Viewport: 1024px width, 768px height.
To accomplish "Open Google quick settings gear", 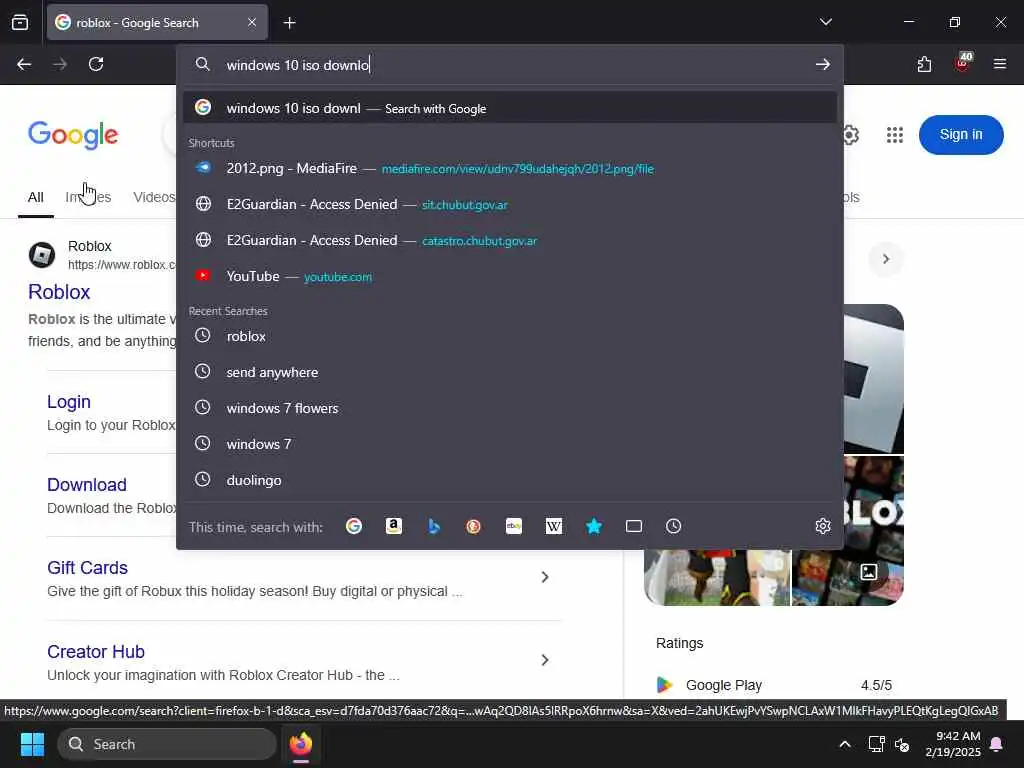I will pos(850,135).
